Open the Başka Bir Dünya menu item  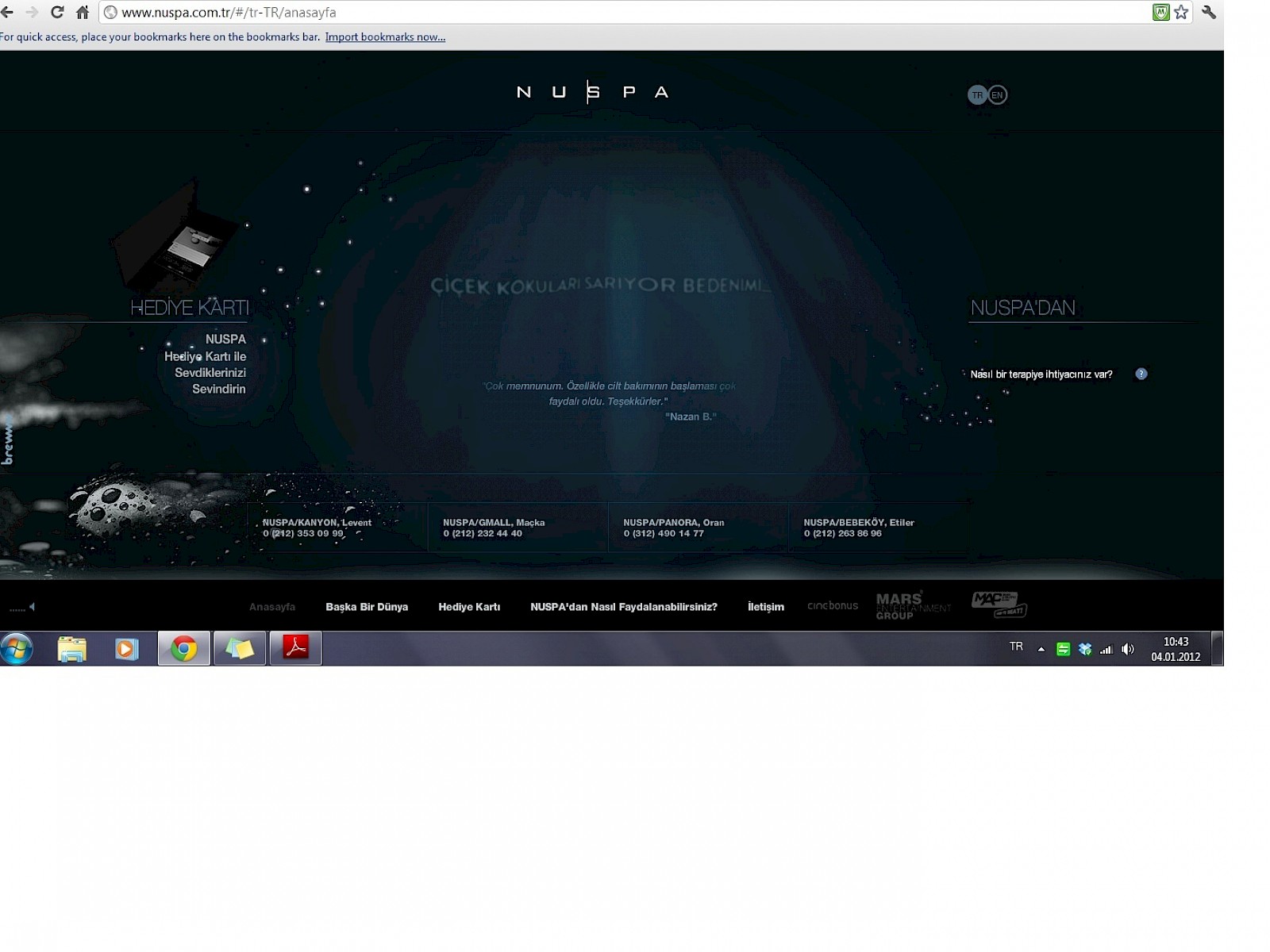point(367,607)
